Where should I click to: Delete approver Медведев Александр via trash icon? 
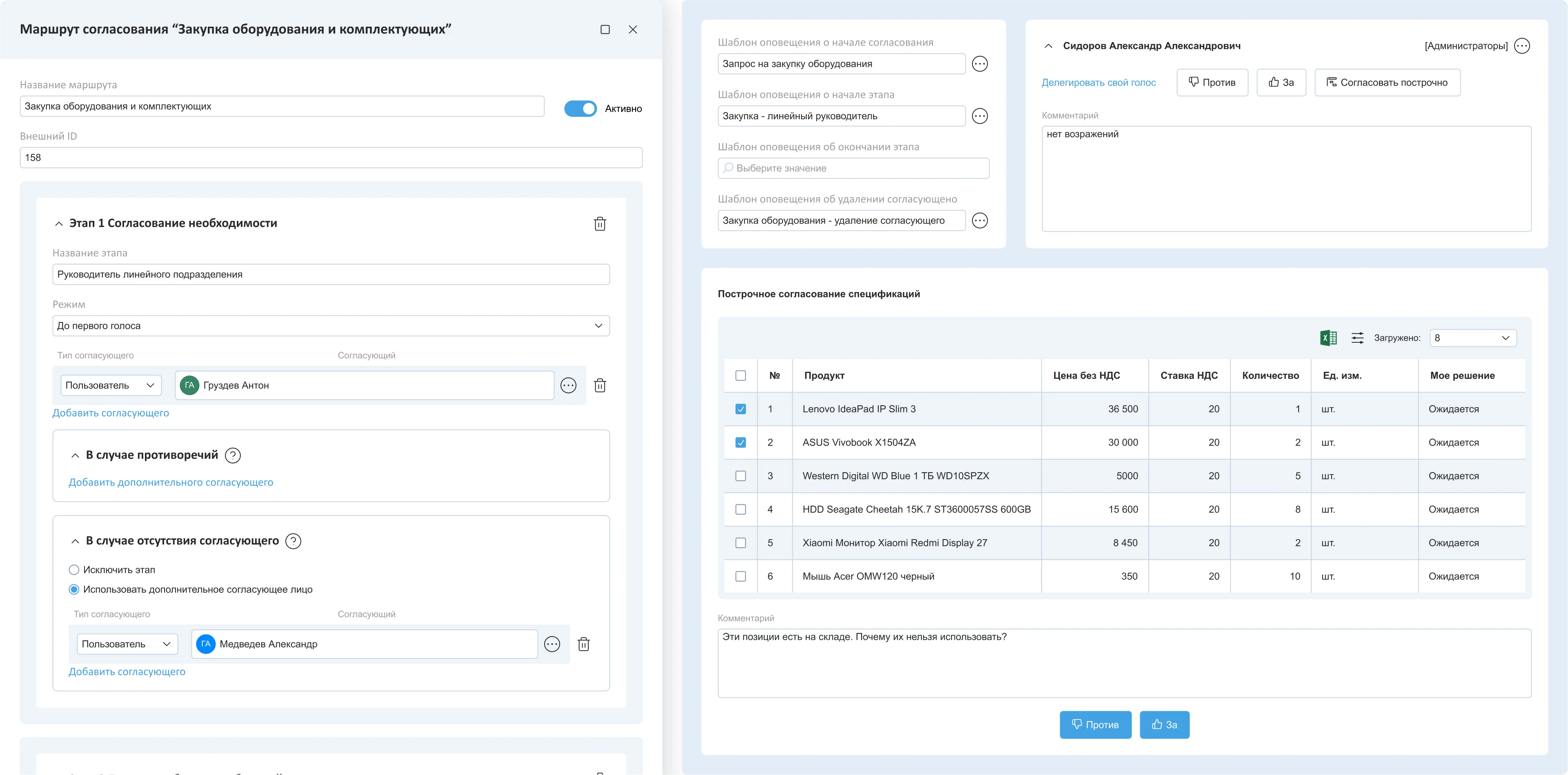point(583,644)
